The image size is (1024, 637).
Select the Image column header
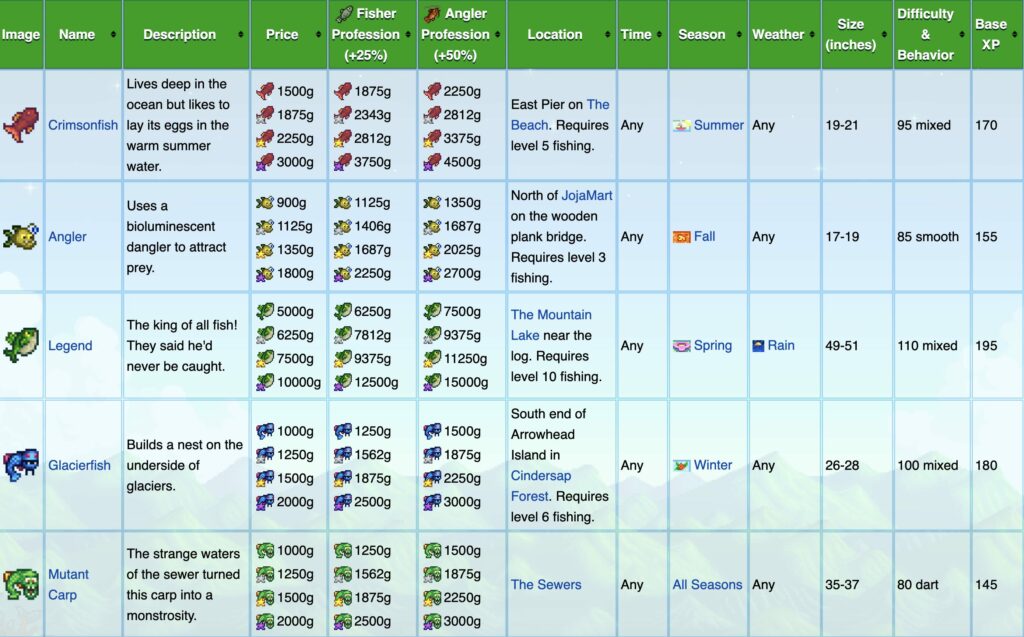click(21, 34)
